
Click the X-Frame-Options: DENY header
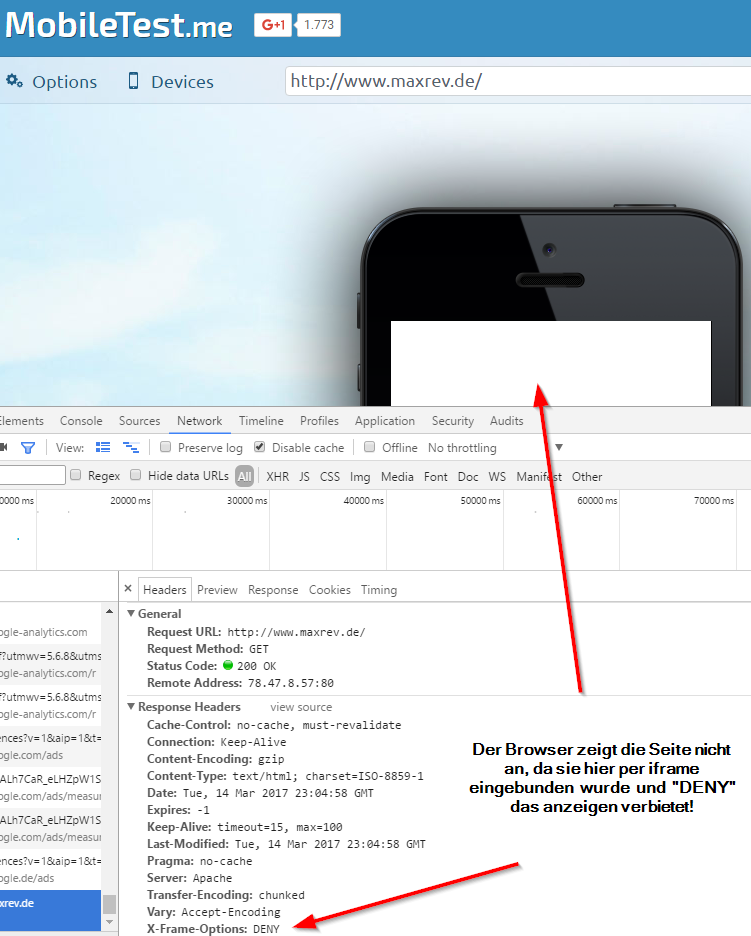tap(213, 929)
